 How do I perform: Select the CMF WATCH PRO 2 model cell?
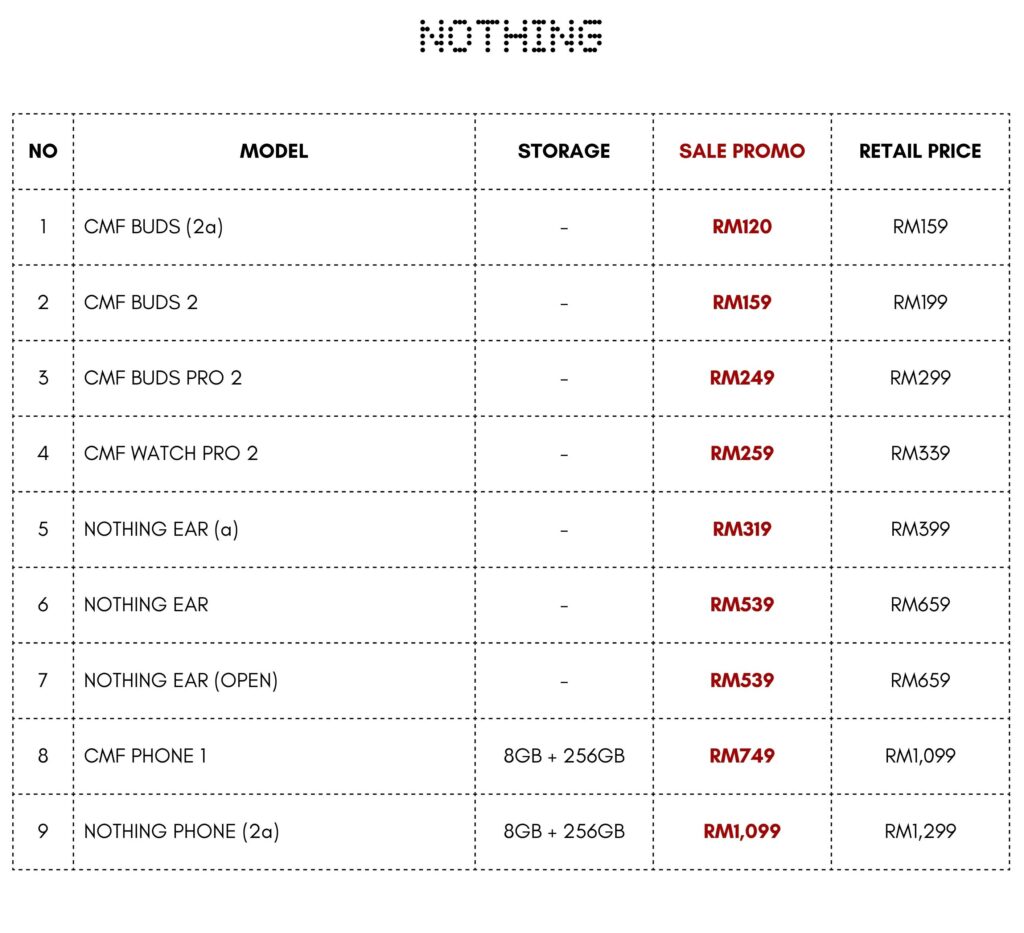[171, 453]
